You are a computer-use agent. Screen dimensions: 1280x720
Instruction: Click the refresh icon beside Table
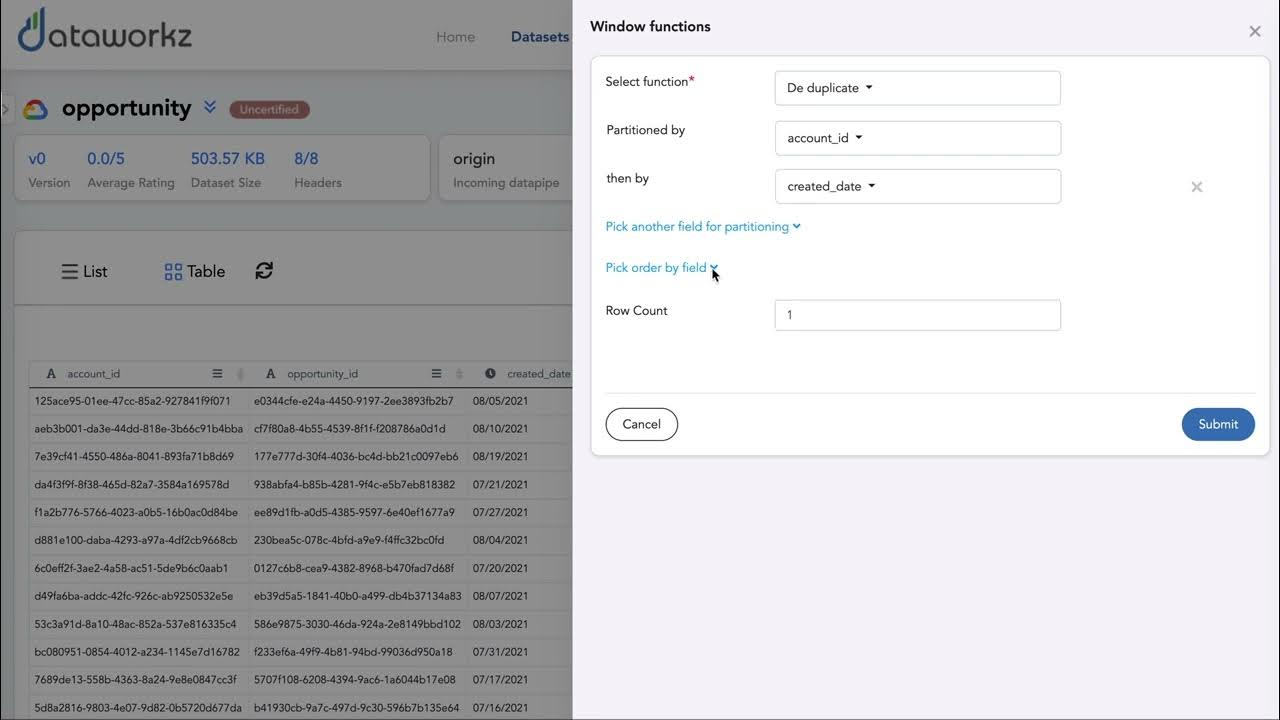coord(264,271)
